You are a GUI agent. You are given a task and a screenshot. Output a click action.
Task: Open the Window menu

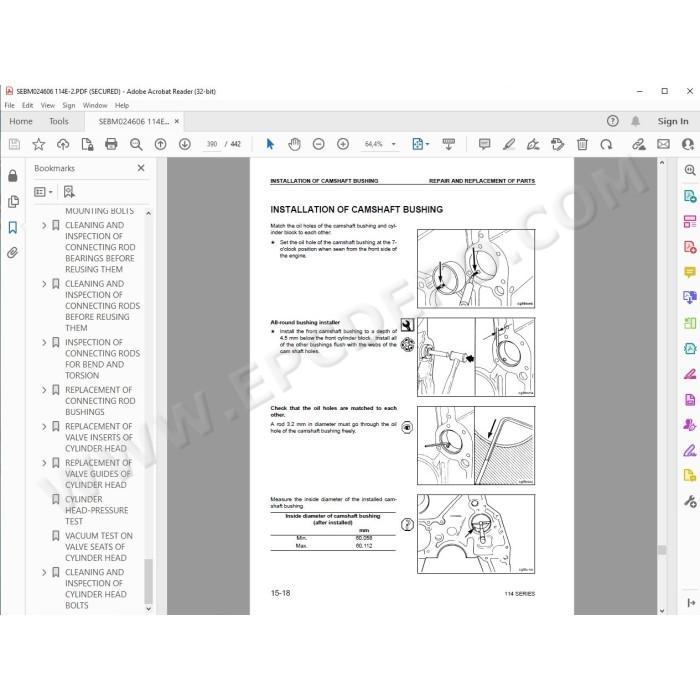pos(95,105)
